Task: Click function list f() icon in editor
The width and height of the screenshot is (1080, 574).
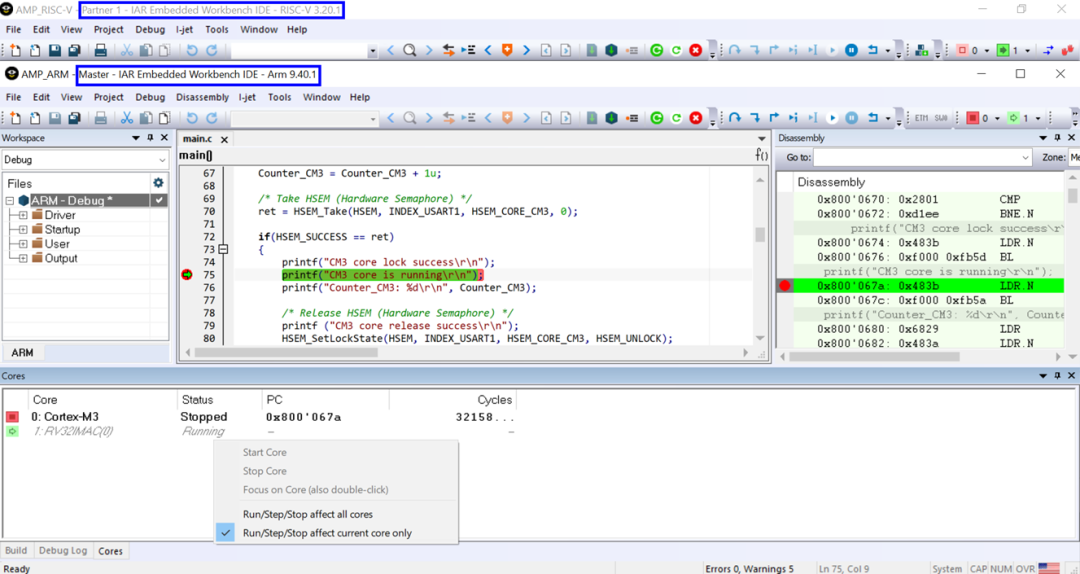Action: tap(761, 155)
